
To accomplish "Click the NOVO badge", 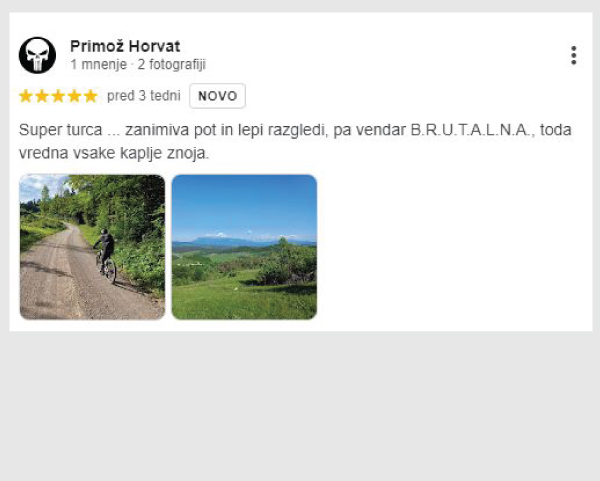I will click(217, 96).
